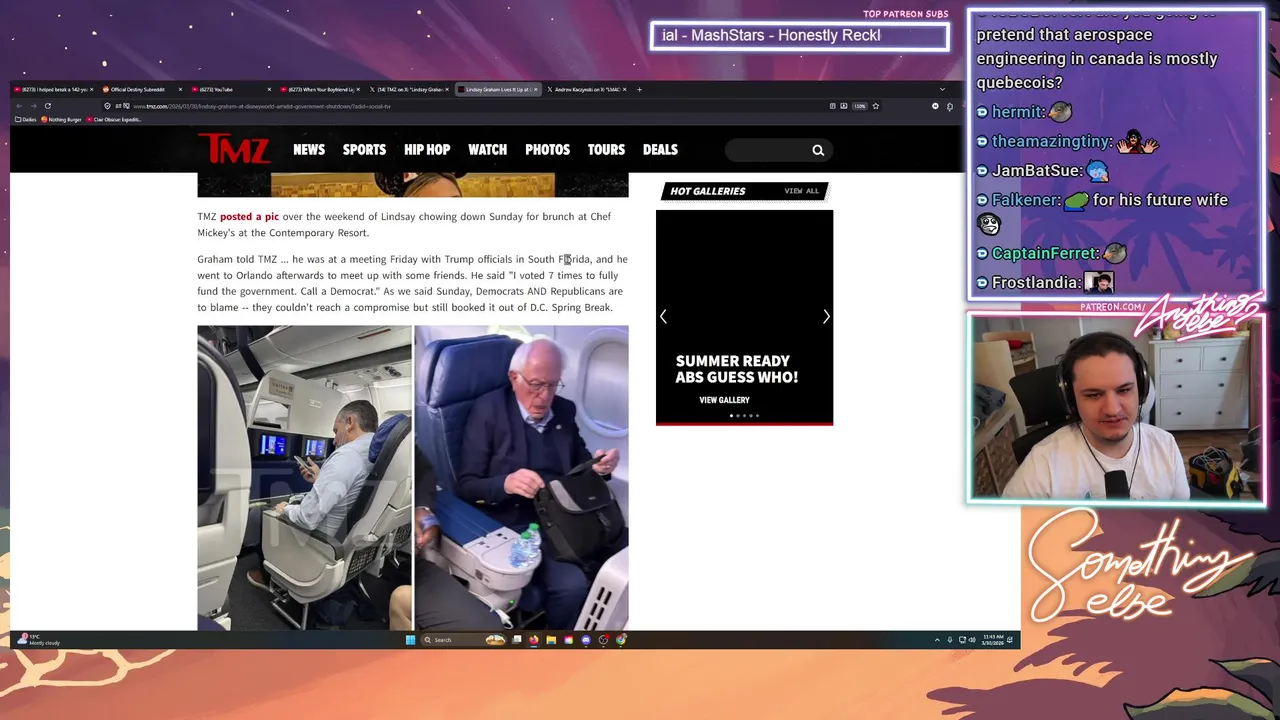This screenshot has width=1280, height=720.
Task: Reload the page
Action: tap(48, 106)
